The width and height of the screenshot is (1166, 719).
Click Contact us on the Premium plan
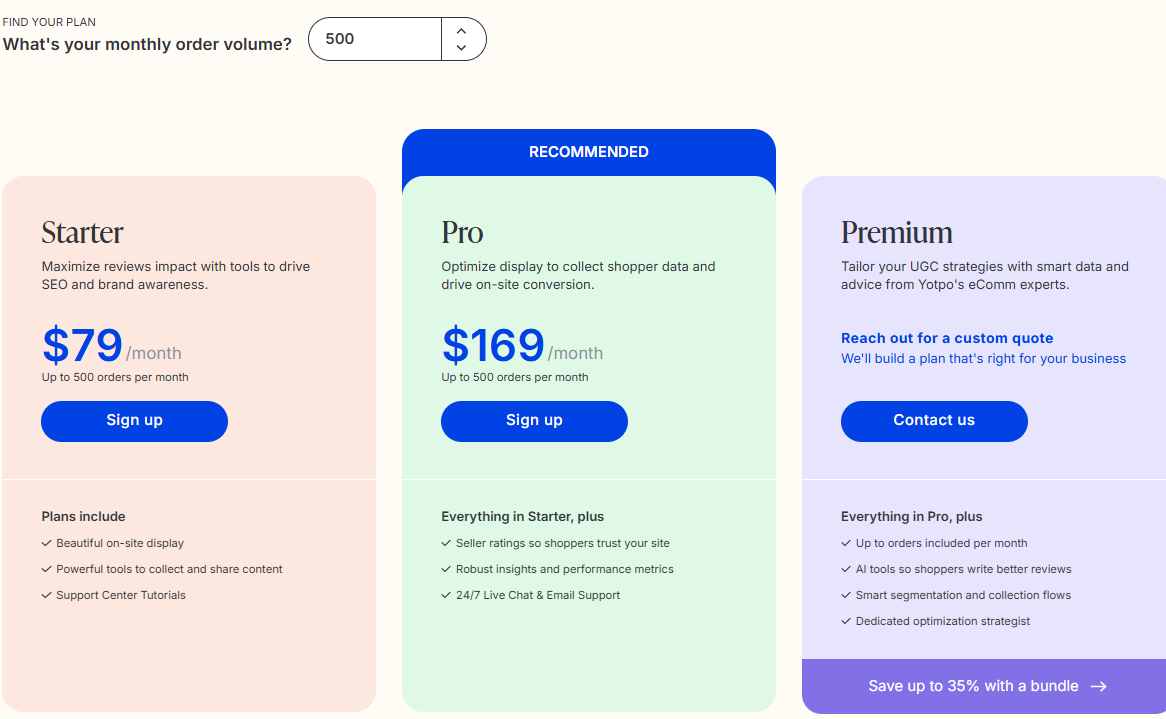933,420
